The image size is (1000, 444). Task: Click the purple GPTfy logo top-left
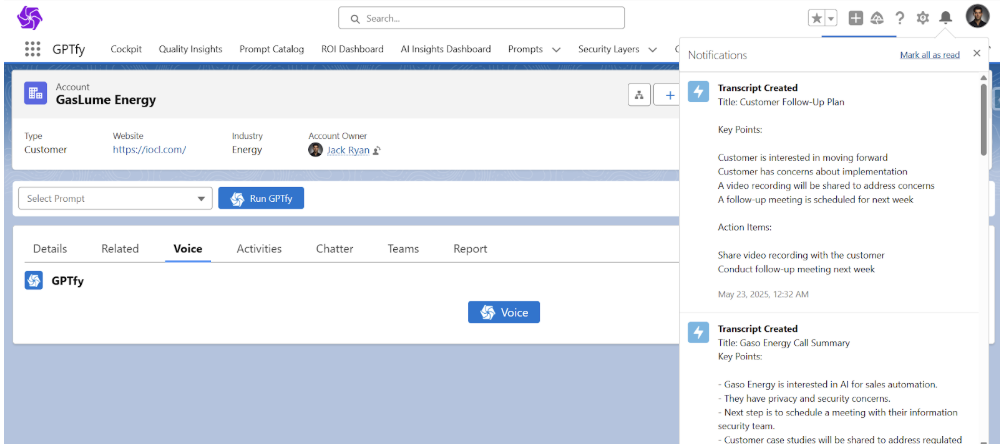click(29, 18)
